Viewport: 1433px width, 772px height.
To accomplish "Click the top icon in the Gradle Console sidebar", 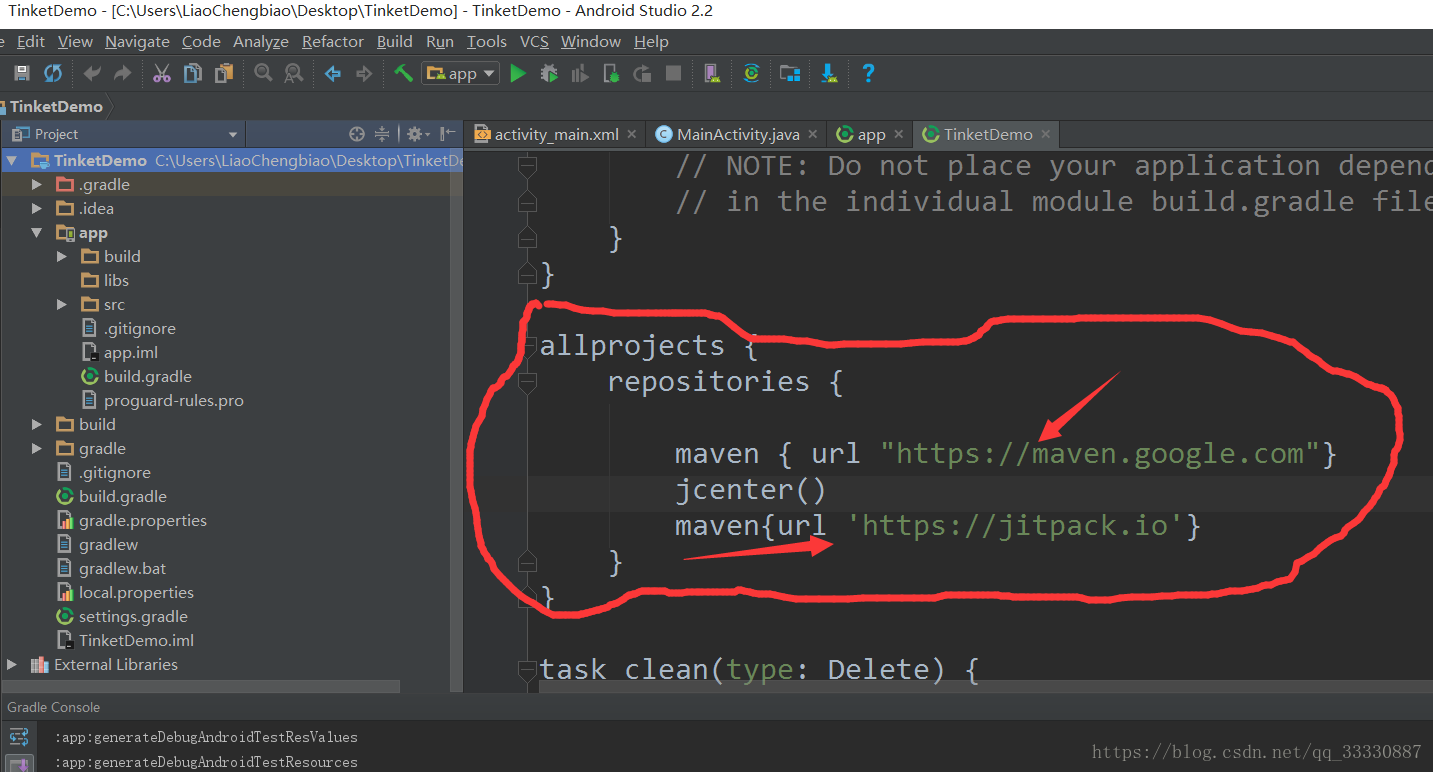I will tap(18, 737).
